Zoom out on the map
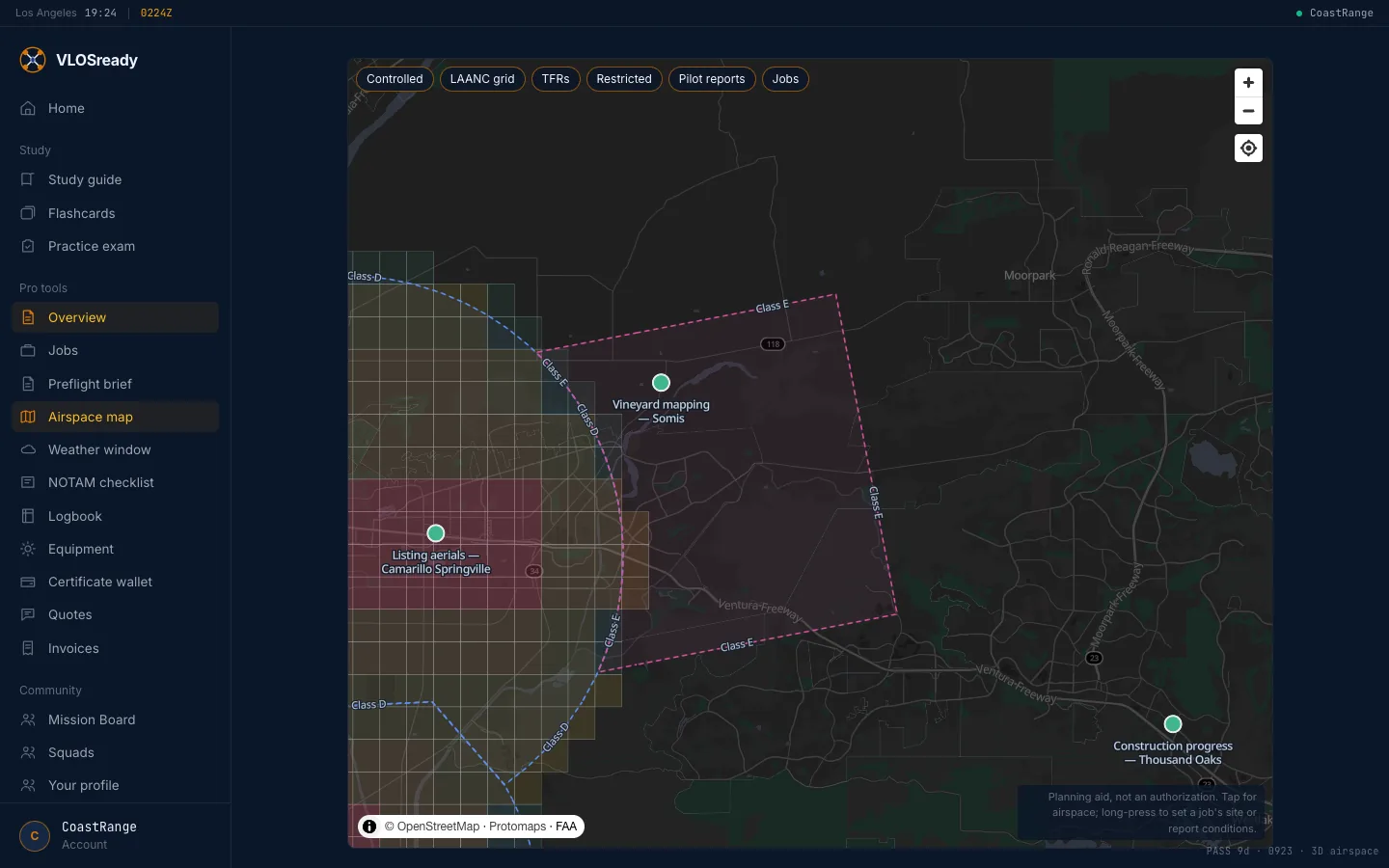This screenshot has height=868, width=1389. click(1248, 111)
